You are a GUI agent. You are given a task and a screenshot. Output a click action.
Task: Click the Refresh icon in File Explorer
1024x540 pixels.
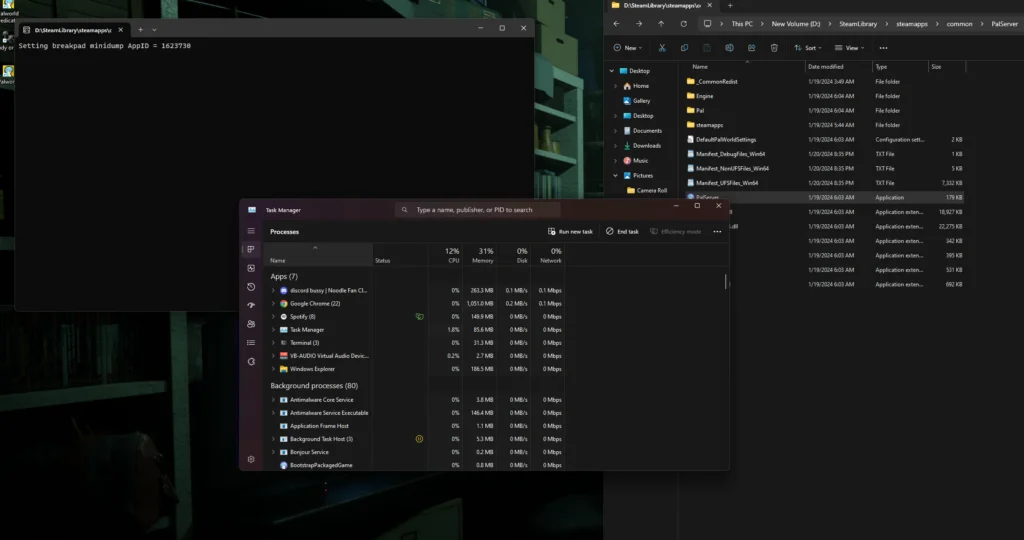pos(684,23)
